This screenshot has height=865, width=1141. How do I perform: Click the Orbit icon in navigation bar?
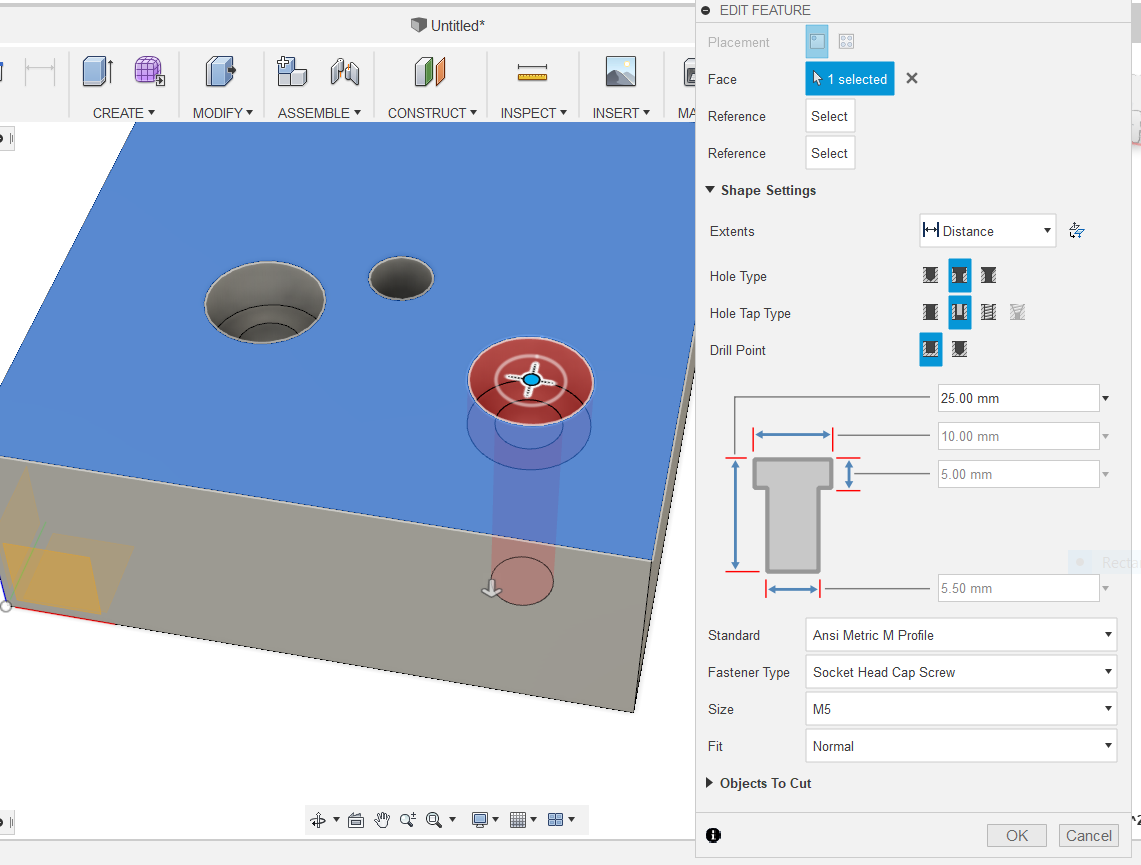point(318,820)
